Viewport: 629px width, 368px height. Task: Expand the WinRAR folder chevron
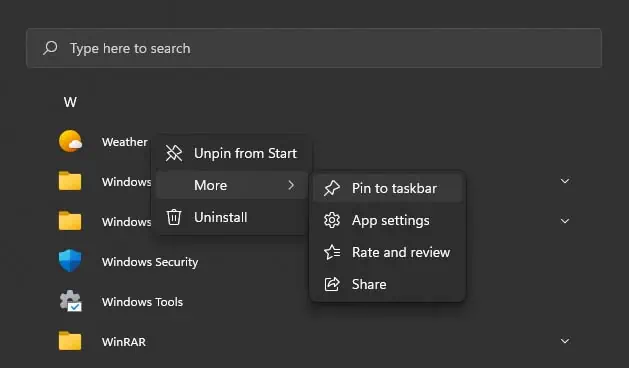point(565,341)
